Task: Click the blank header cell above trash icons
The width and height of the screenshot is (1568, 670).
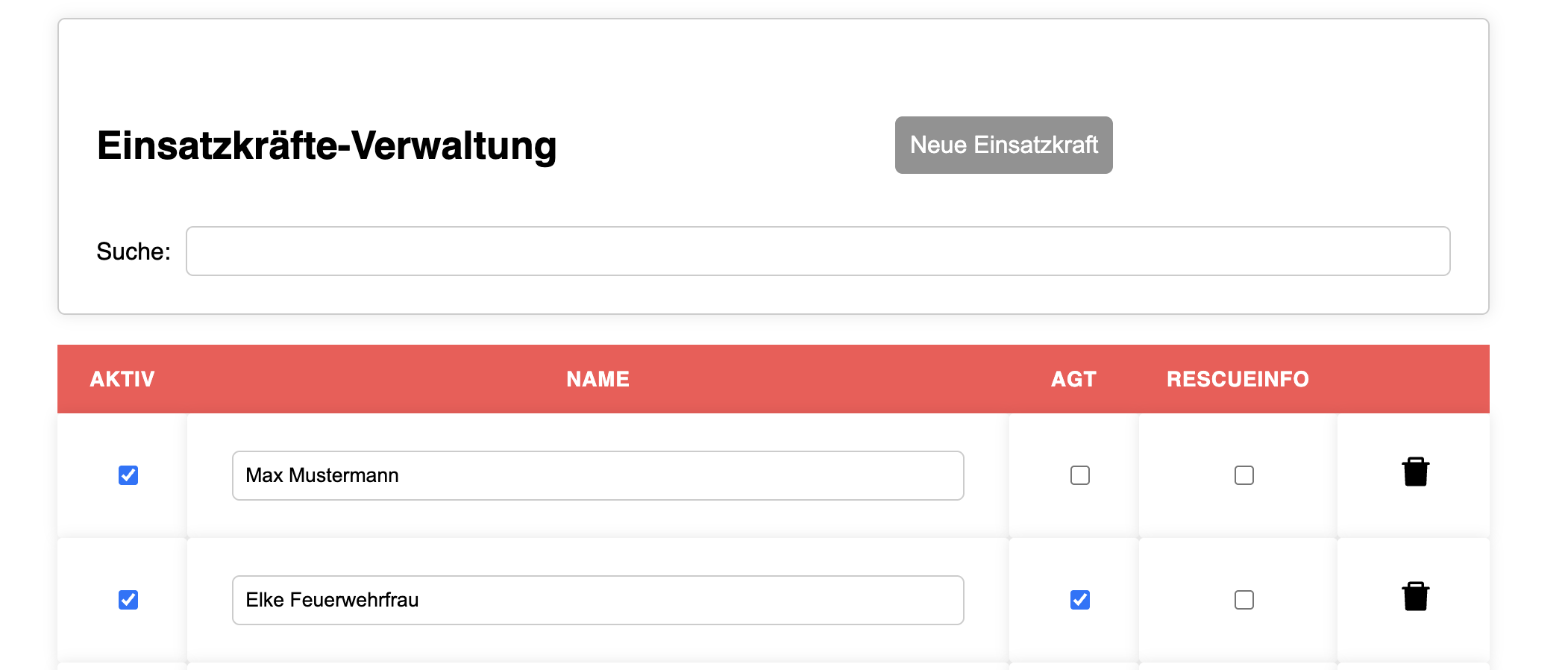Action: 1414,379
